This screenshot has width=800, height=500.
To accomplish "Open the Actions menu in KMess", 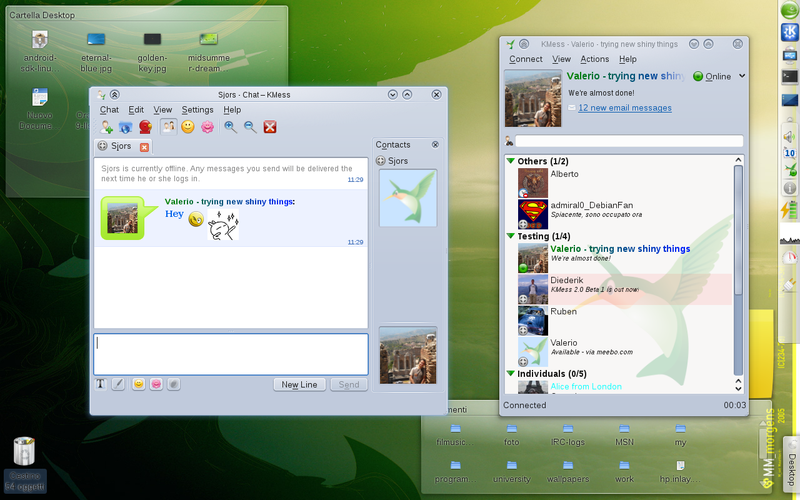I will (x=594, y=60).
